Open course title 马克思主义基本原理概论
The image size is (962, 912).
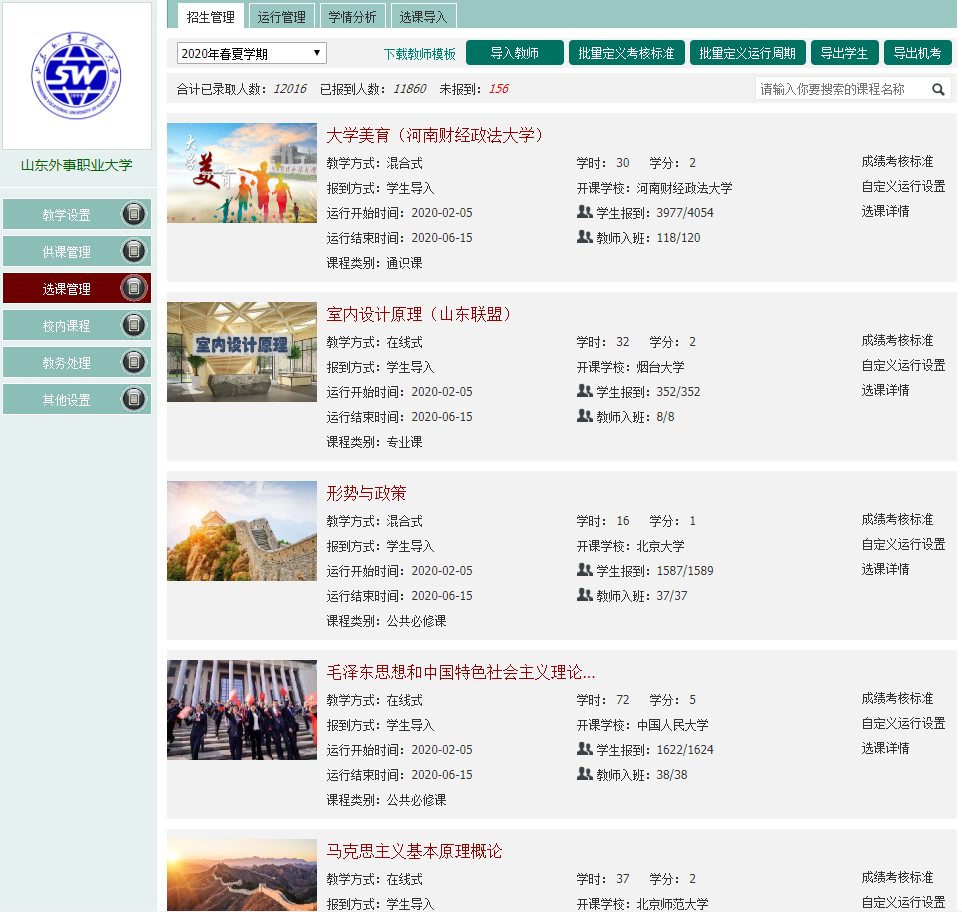(x=414, y=851)
